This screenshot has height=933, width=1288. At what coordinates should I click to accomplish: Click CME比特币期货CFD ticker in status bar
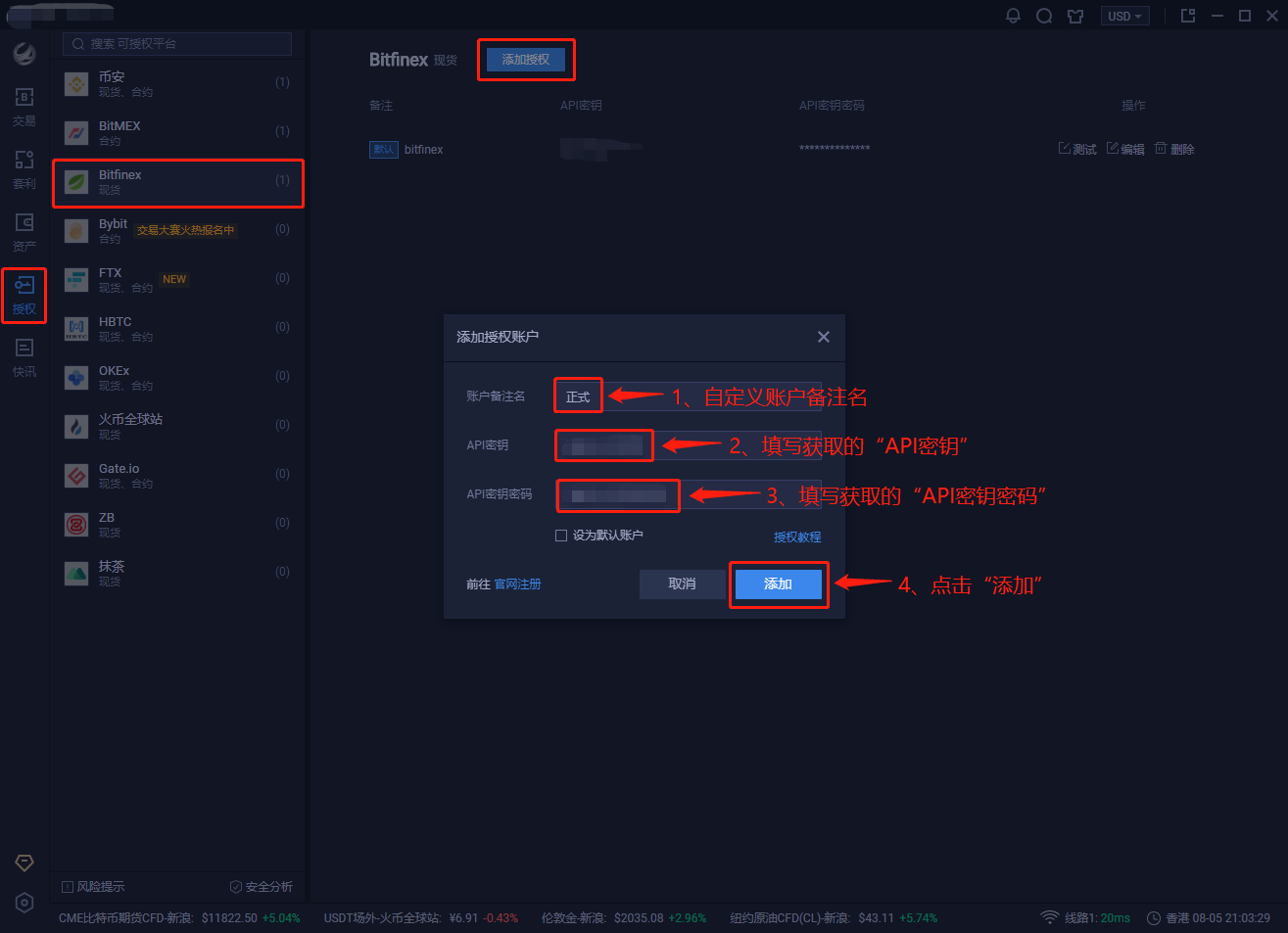(179, 917)
